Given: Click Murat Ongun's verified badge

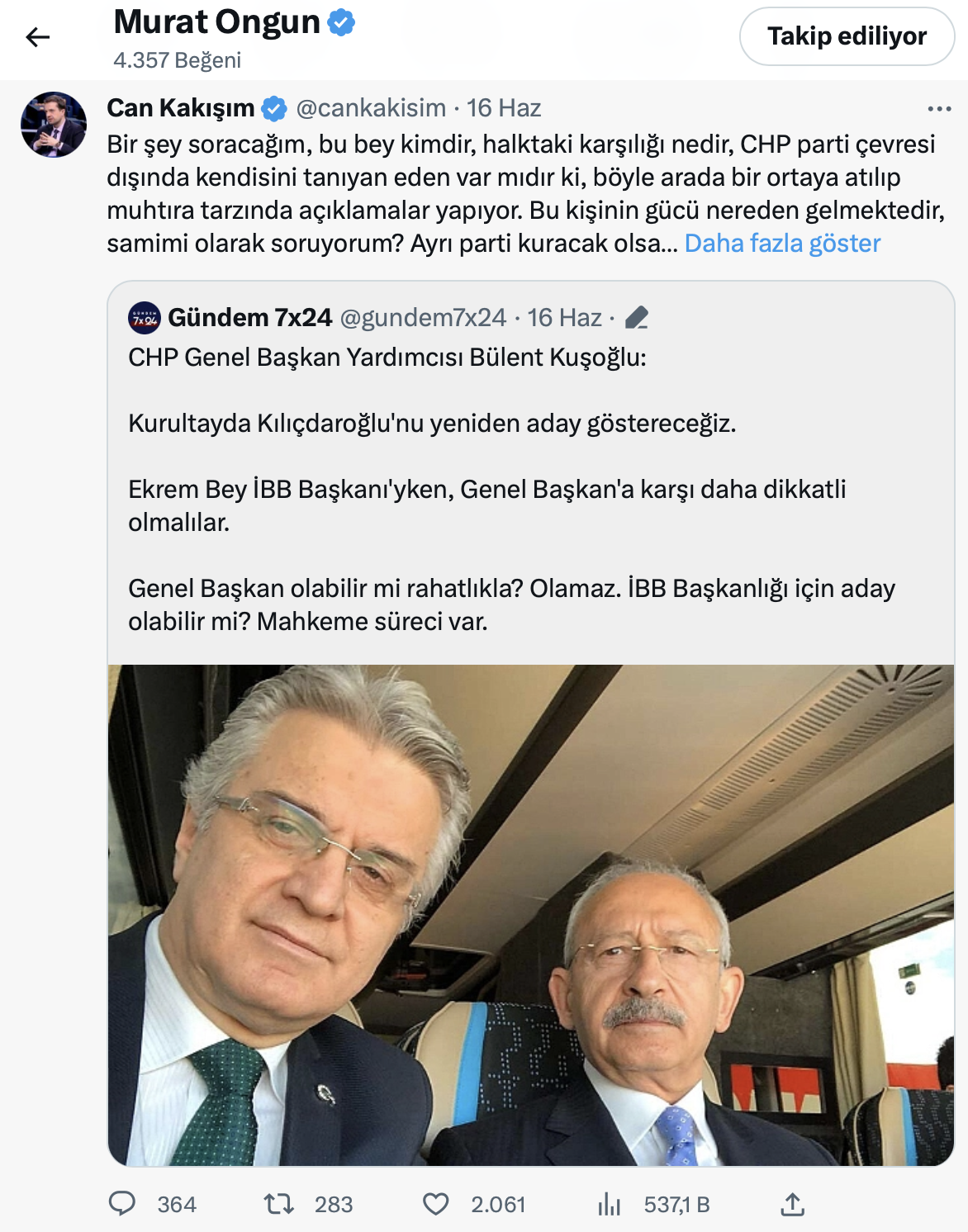Looking at the screenshot, I should (x=341, y=22).
